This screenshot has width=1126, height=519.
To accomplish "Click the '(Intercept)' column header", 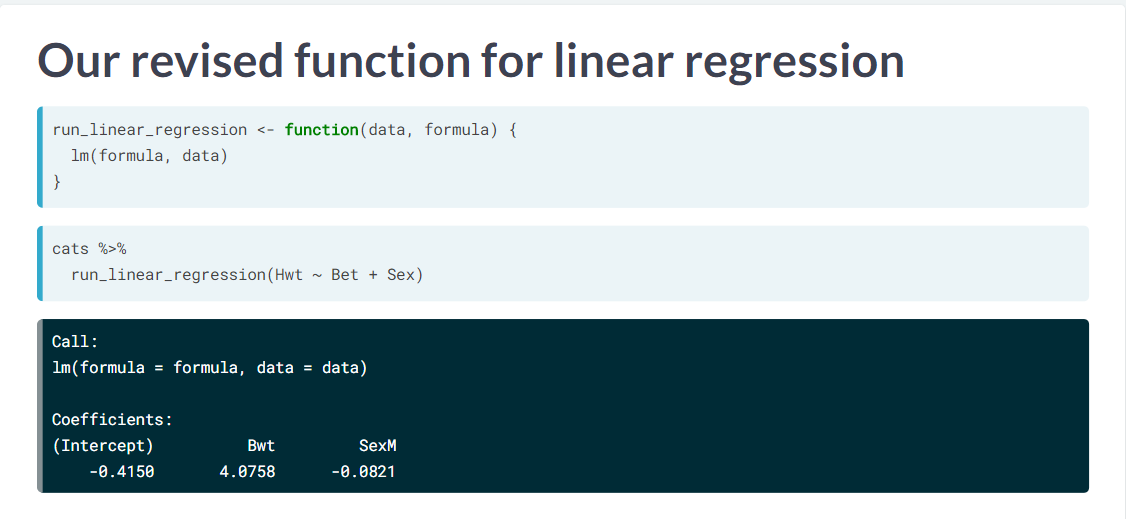I will pos(103,446).
